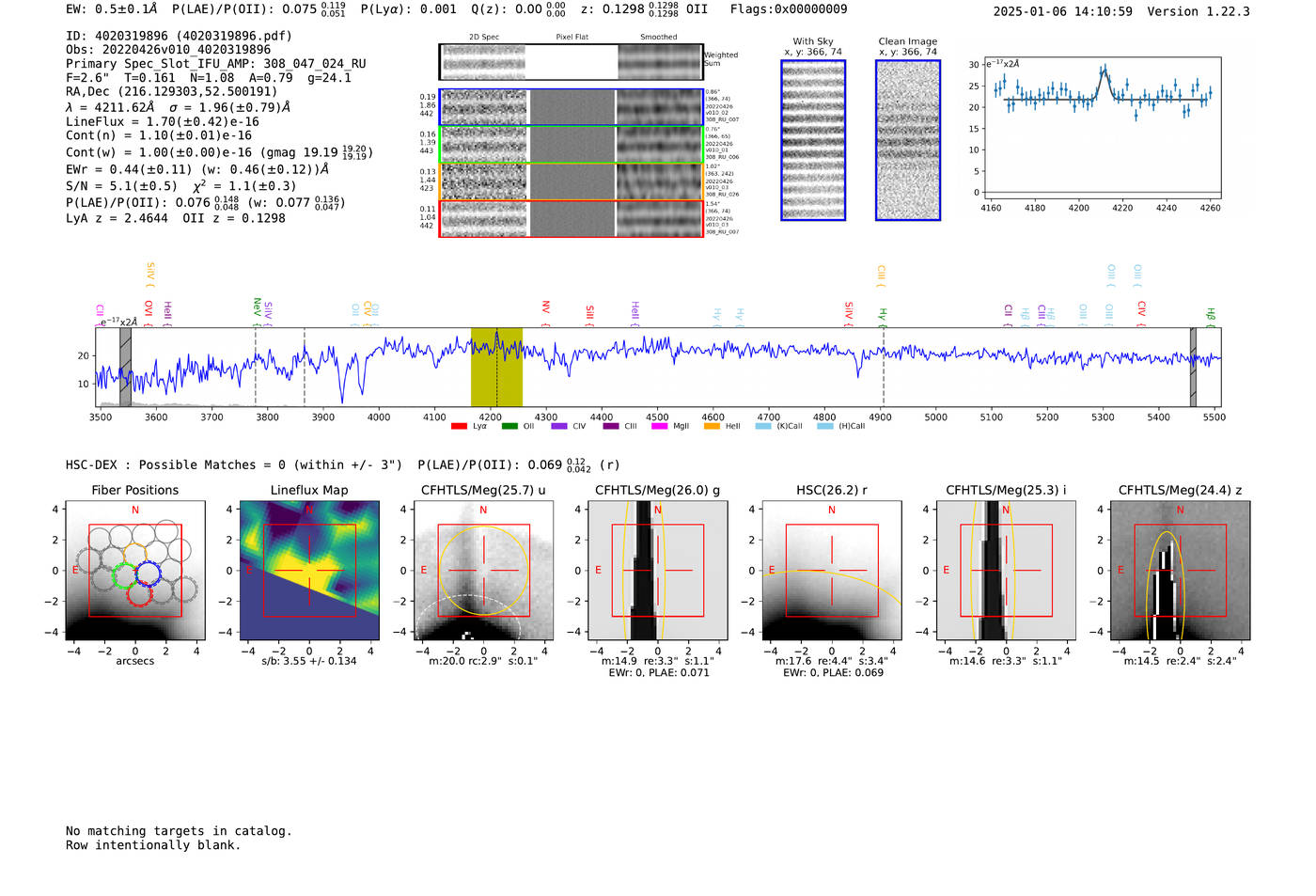This screenshot has height=896, width=1316.
Task: Select the orange-bordered 2D spectrum row
Action: point(571,181)
